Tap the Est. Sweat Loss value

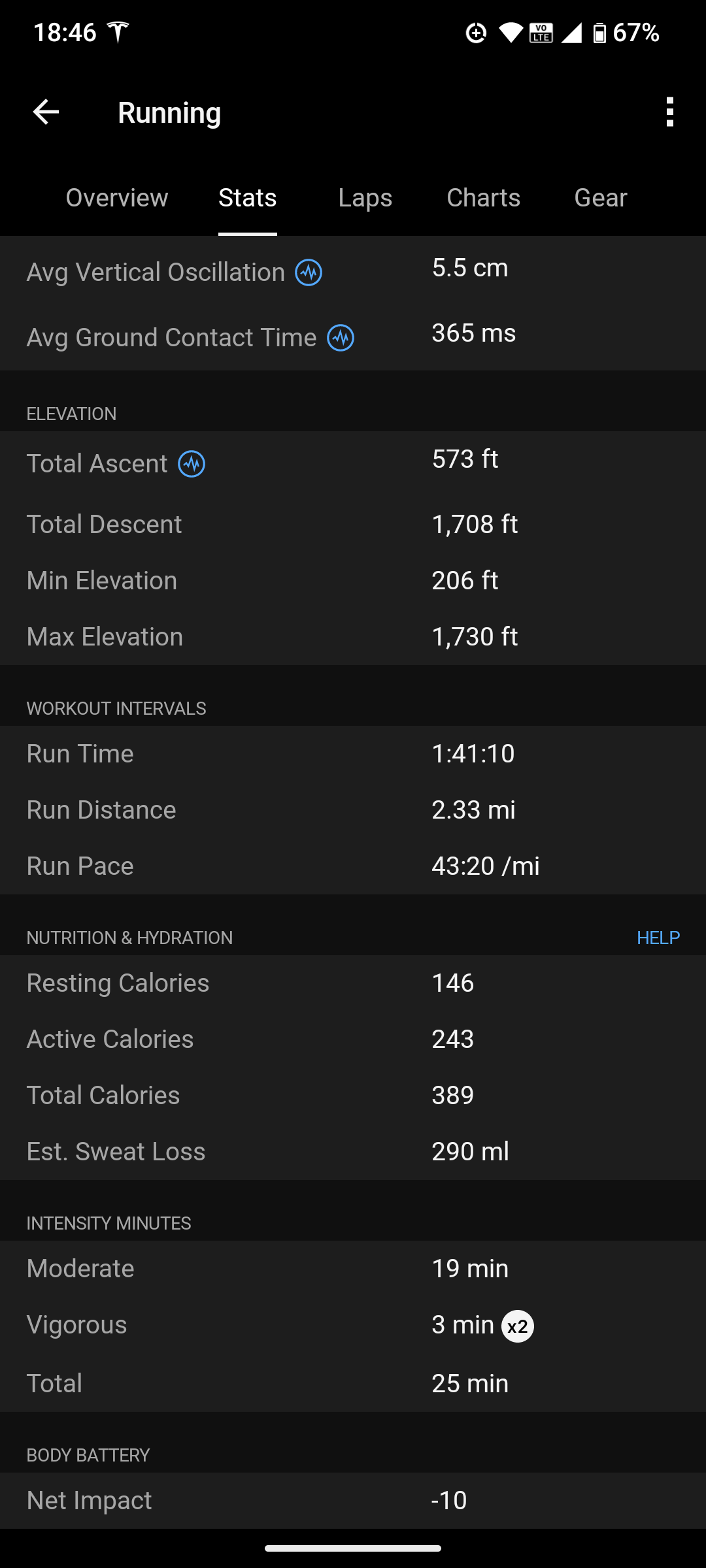pyautogui.click(x=470, y=1151)
